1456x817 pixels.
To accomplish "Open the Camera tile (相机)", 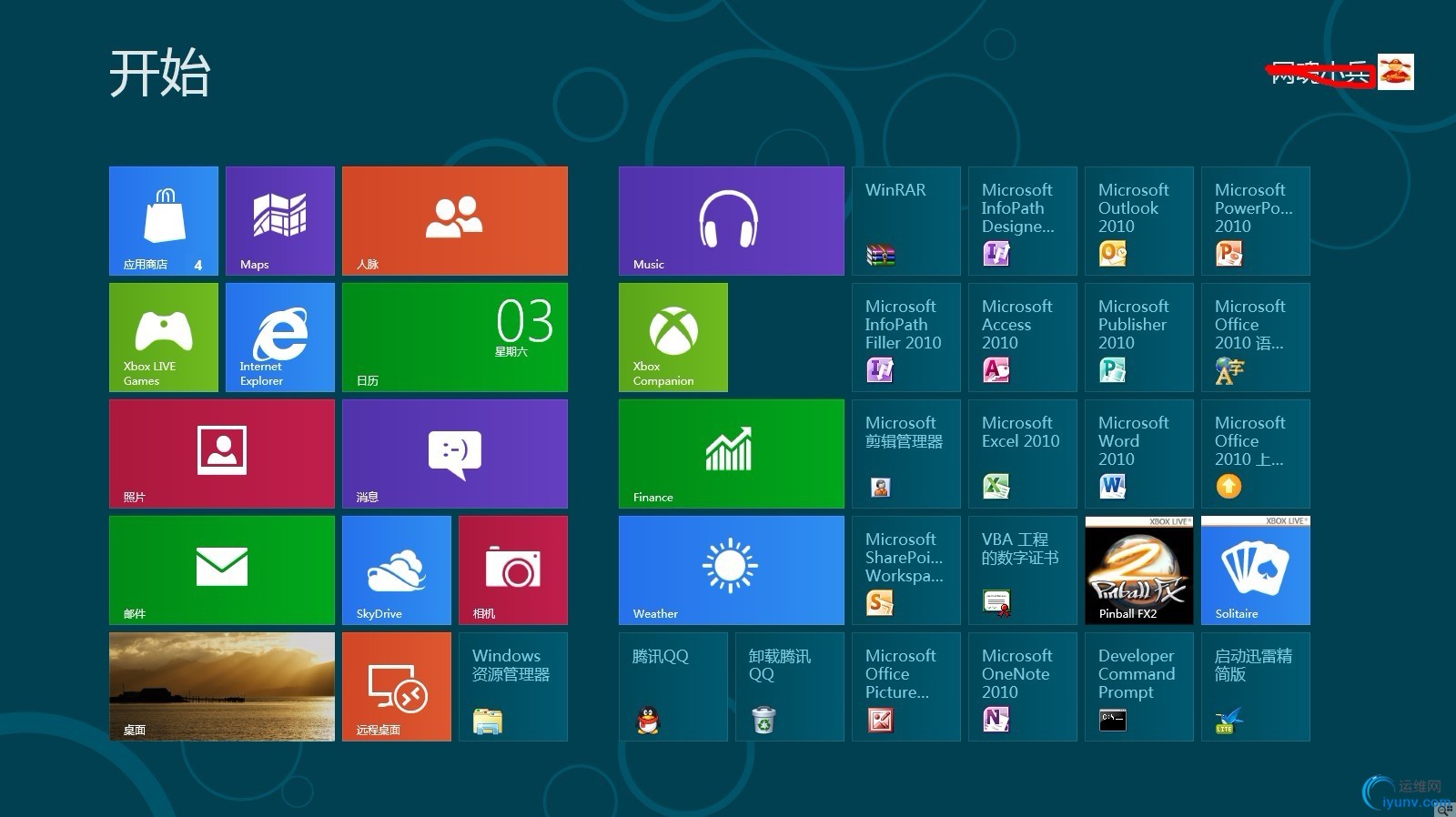I will [513, 570].
